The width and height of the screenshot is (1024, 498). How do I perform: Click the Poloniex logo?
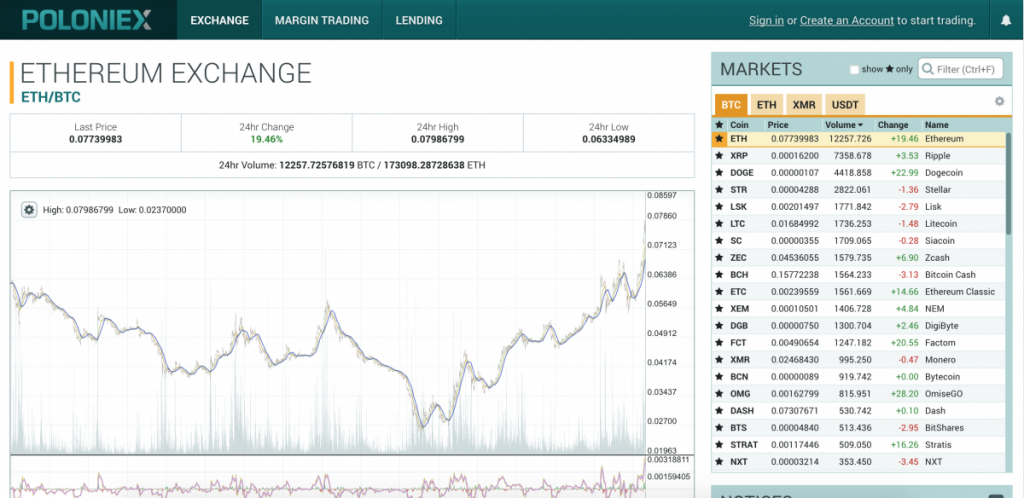click(88, 20)
